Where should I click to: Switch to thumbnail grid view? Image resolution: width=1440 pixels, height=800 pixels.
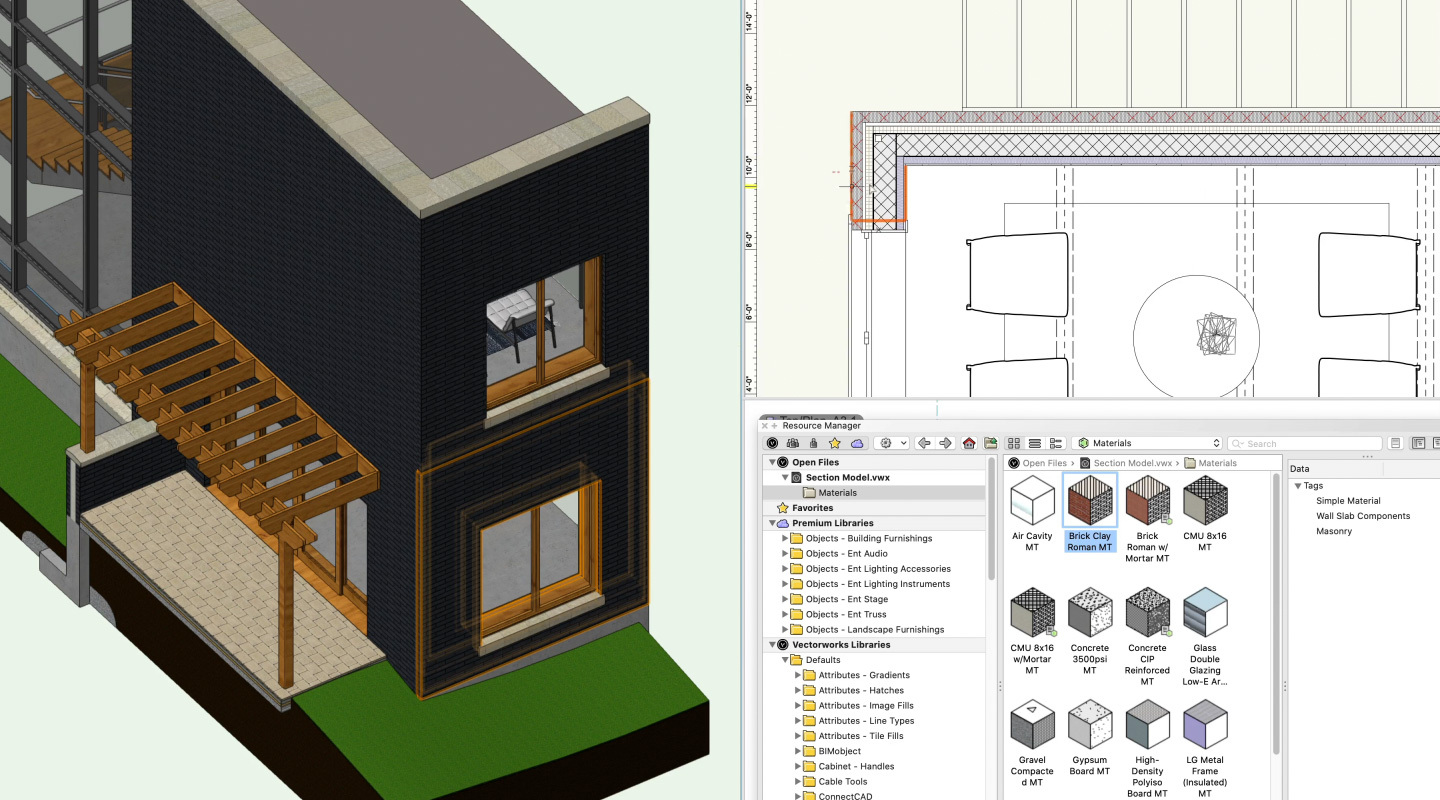(x=1014, y=443)
